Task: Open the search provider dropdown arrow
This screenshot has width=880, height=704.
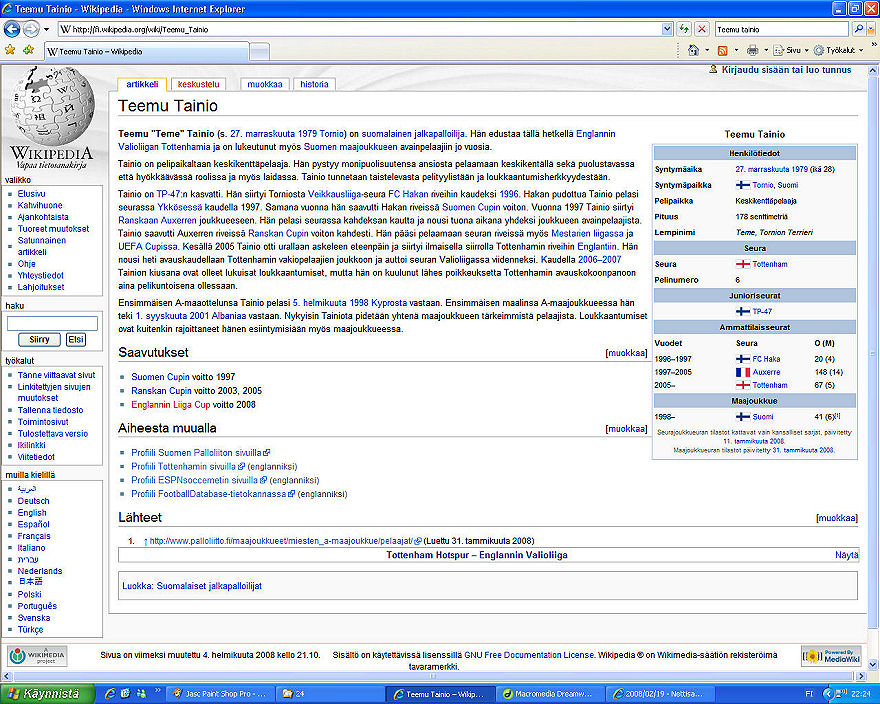Action: (x=872, y=29)
